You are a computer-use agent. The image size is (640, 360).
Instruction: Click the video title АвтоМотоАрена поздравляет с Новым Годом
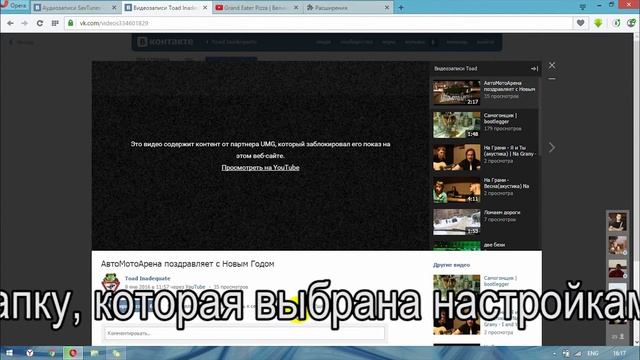pos(187,264)
